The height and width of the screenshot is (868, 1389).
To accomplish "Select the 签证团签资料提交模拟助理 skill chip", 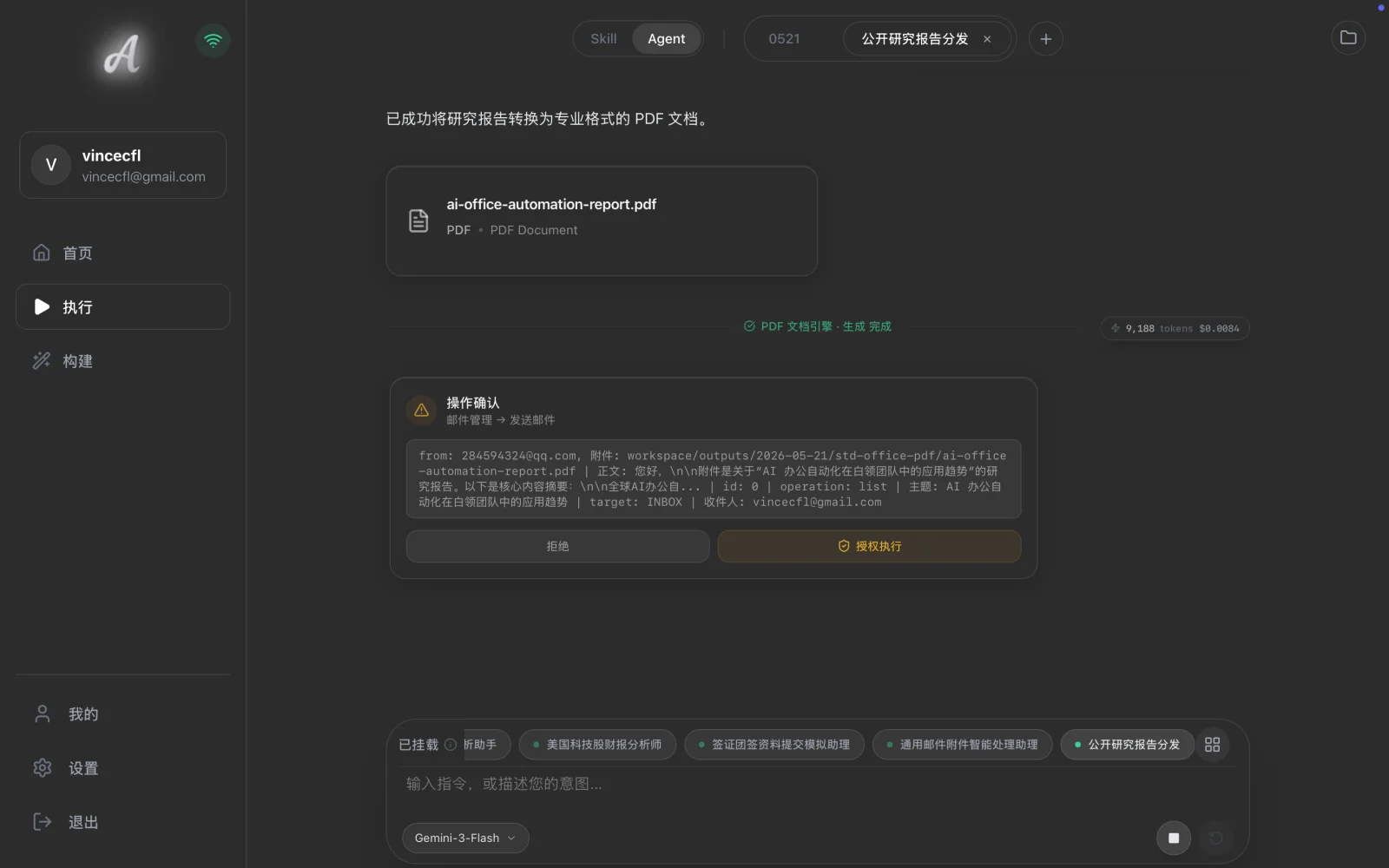I will [x=774, y=745].
